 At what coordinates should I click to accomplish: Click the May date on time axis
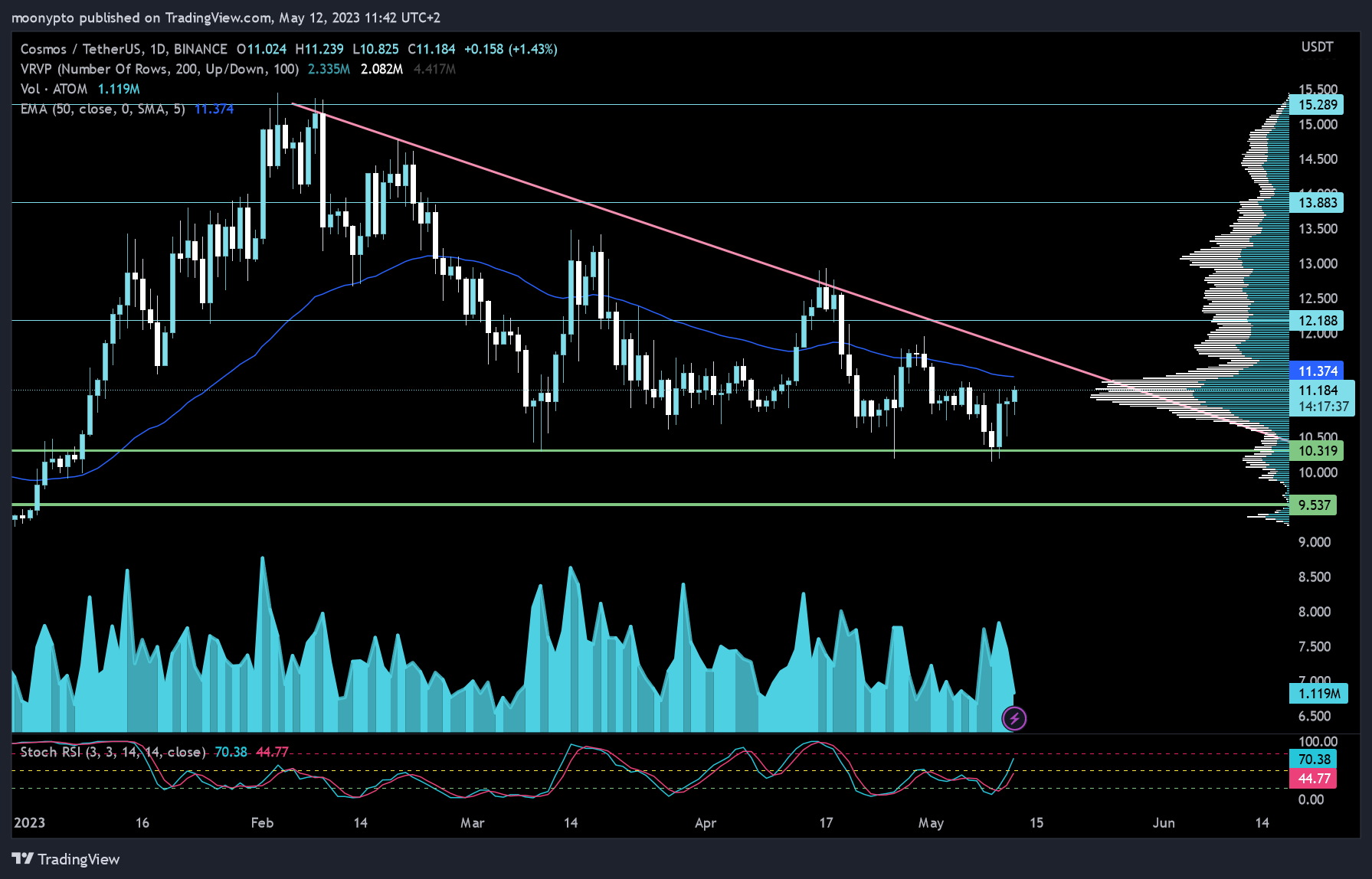(931, 823)
